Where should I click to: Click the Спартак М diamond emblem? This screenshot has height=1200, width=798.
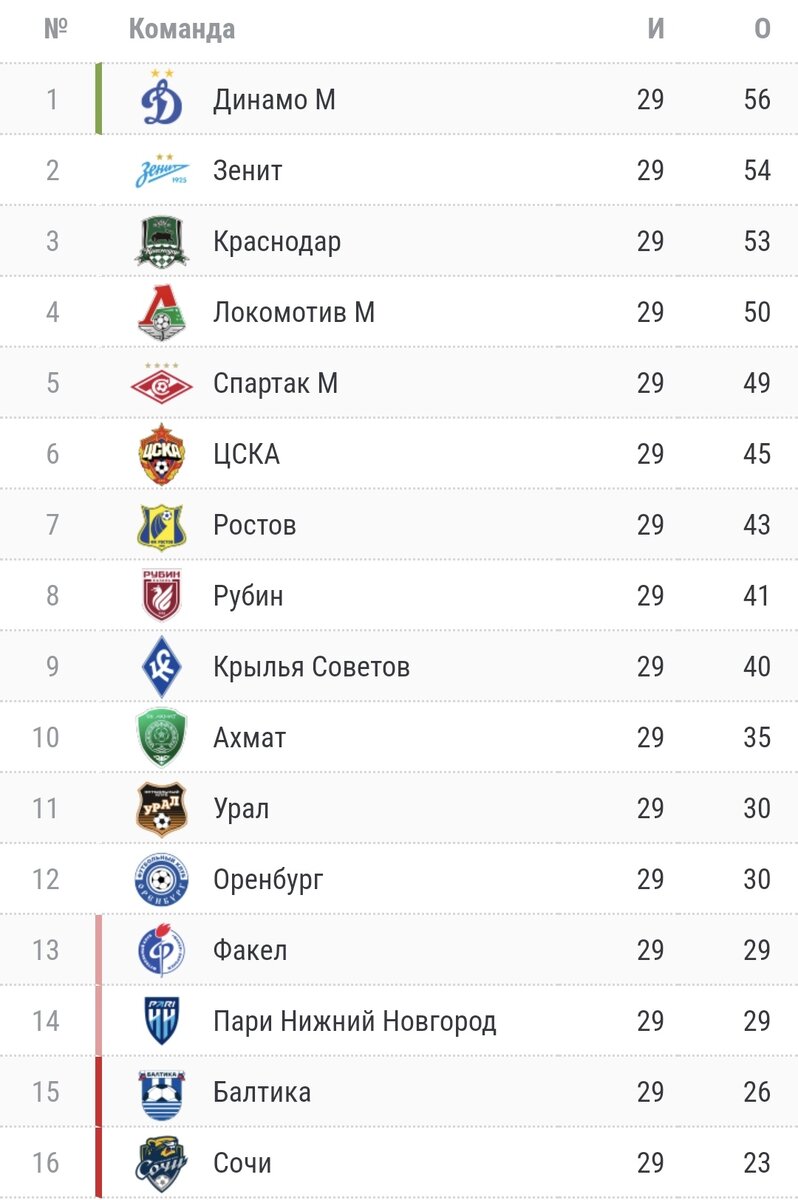click(161, 383)
